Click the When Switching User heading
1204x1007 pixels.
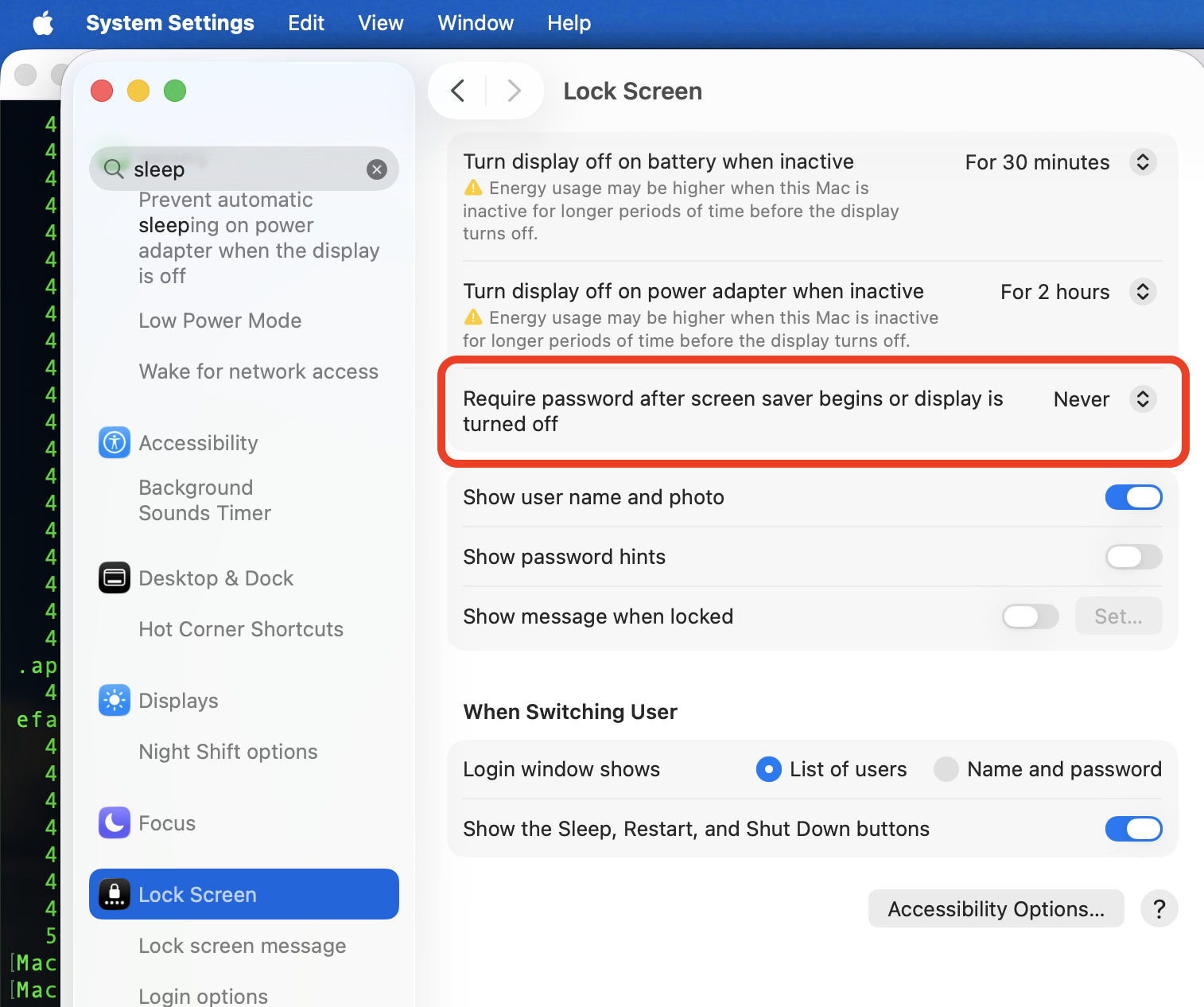[570, 712]
